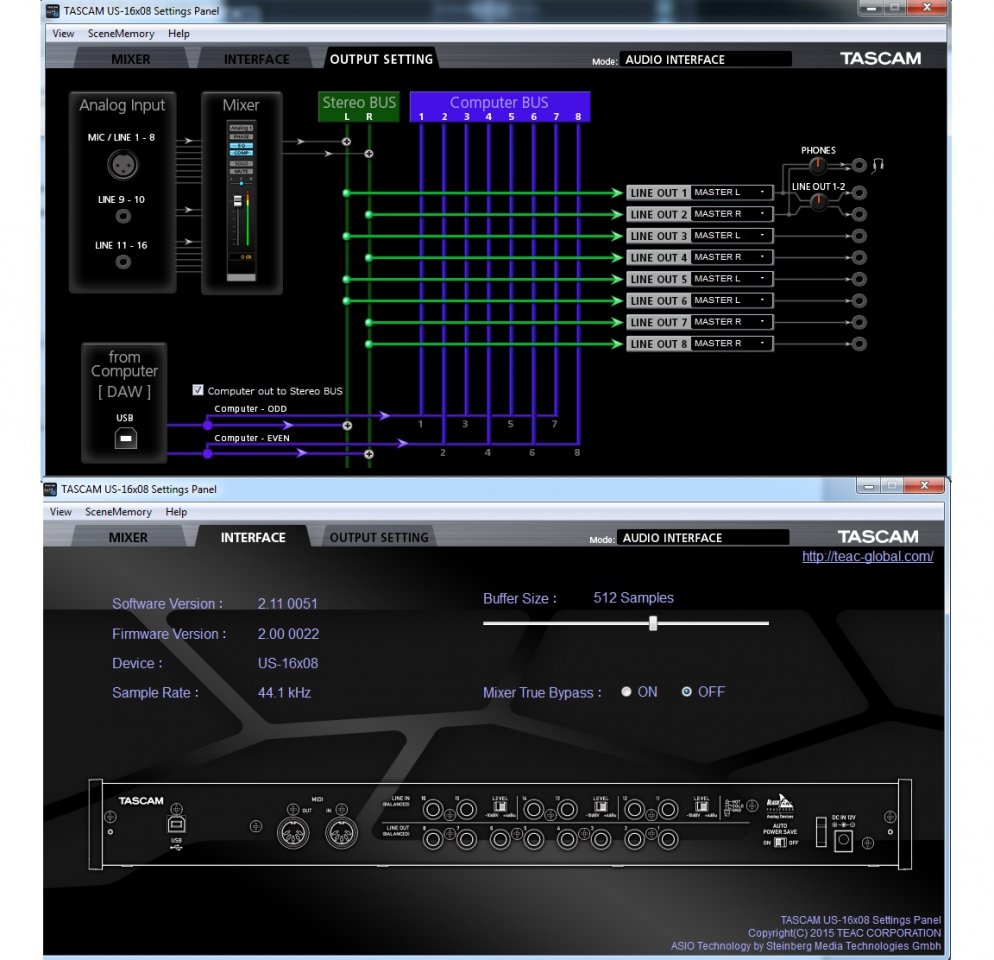Viewport: 994px width, 960px height.
Task: Click the rear panel USB port icon
Action: click(176, 824)
